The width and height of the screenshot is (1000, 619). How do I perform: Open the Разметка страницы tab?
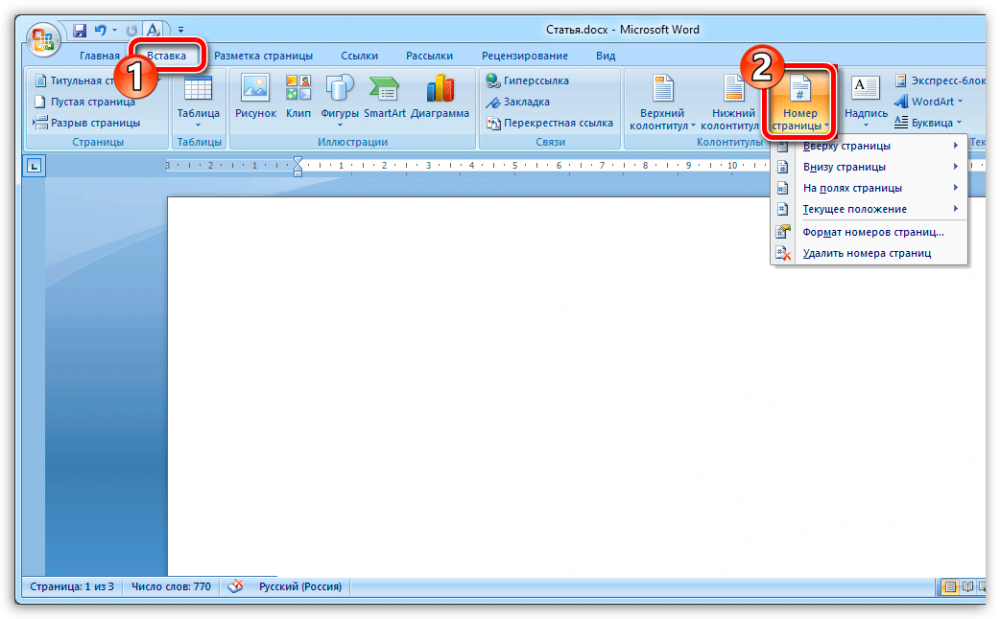263,56
